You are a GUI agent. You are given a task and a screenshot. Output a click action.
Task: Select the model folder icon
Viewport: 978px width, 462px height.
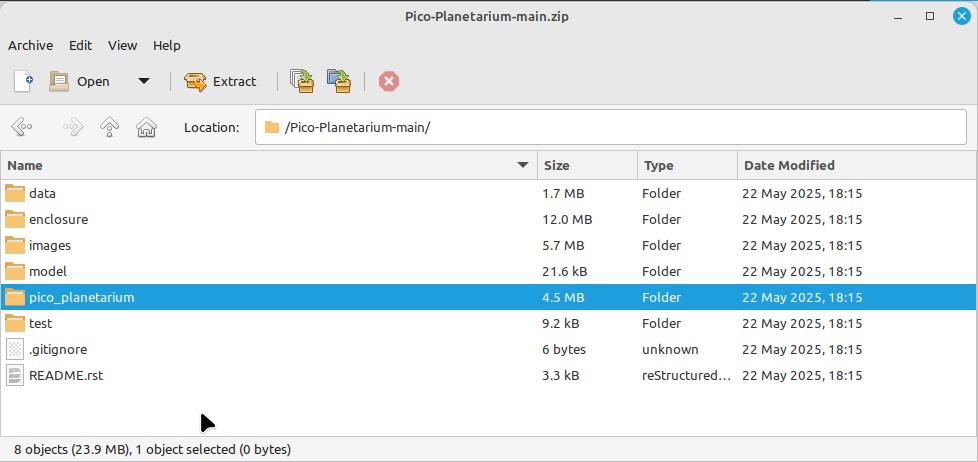[x=14, y=271]
